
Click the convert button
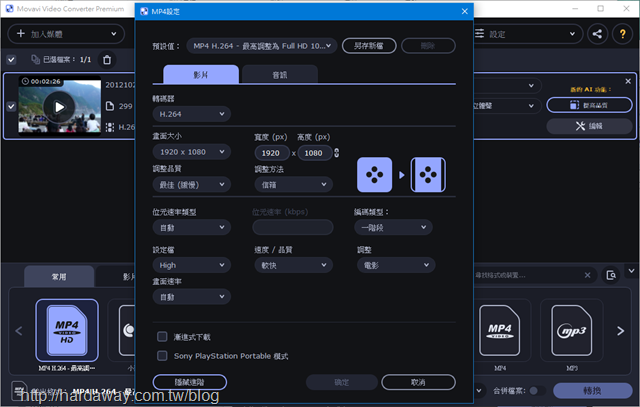coord(592,391)
